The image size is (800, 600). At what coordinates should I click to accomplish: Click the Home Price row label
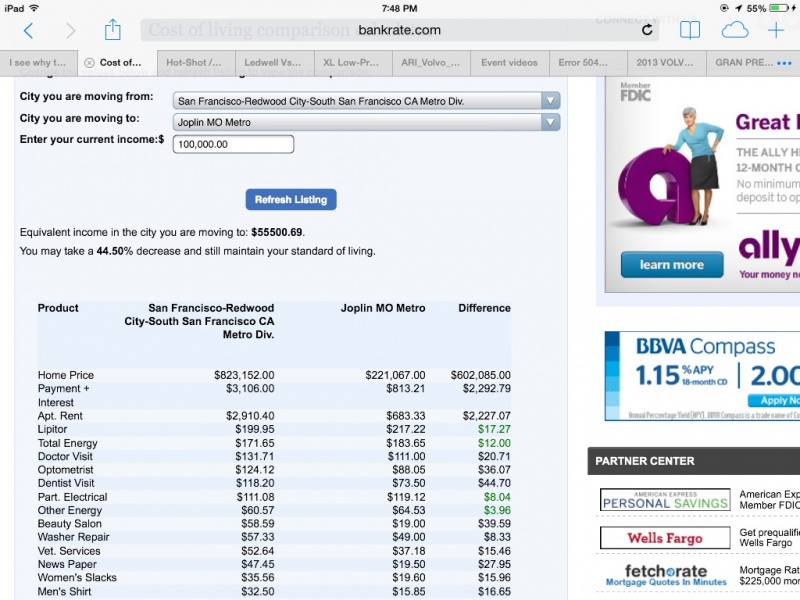click(66, 375)
